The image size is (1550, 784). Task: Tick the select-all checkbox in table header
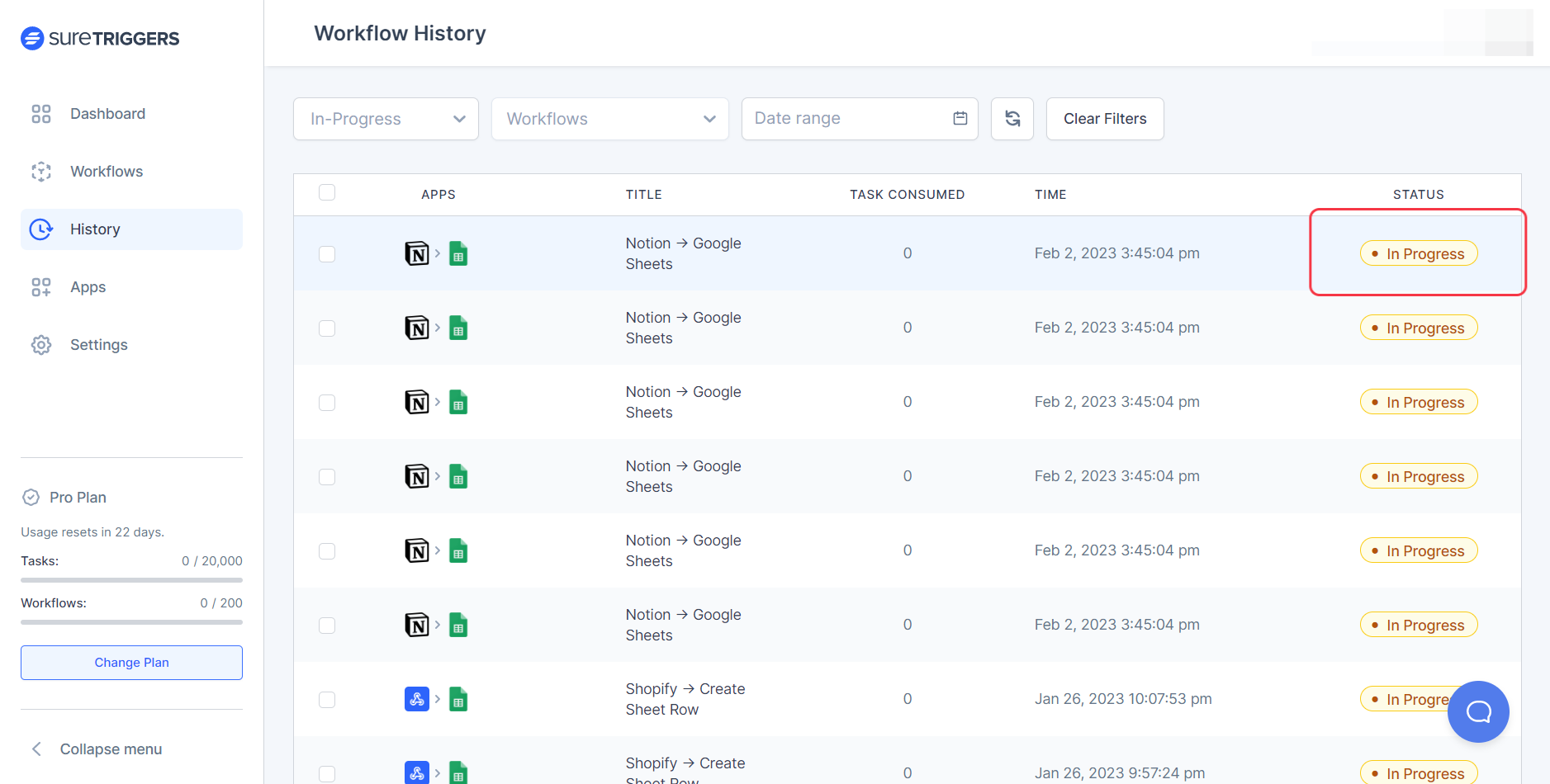click(327, 192)
